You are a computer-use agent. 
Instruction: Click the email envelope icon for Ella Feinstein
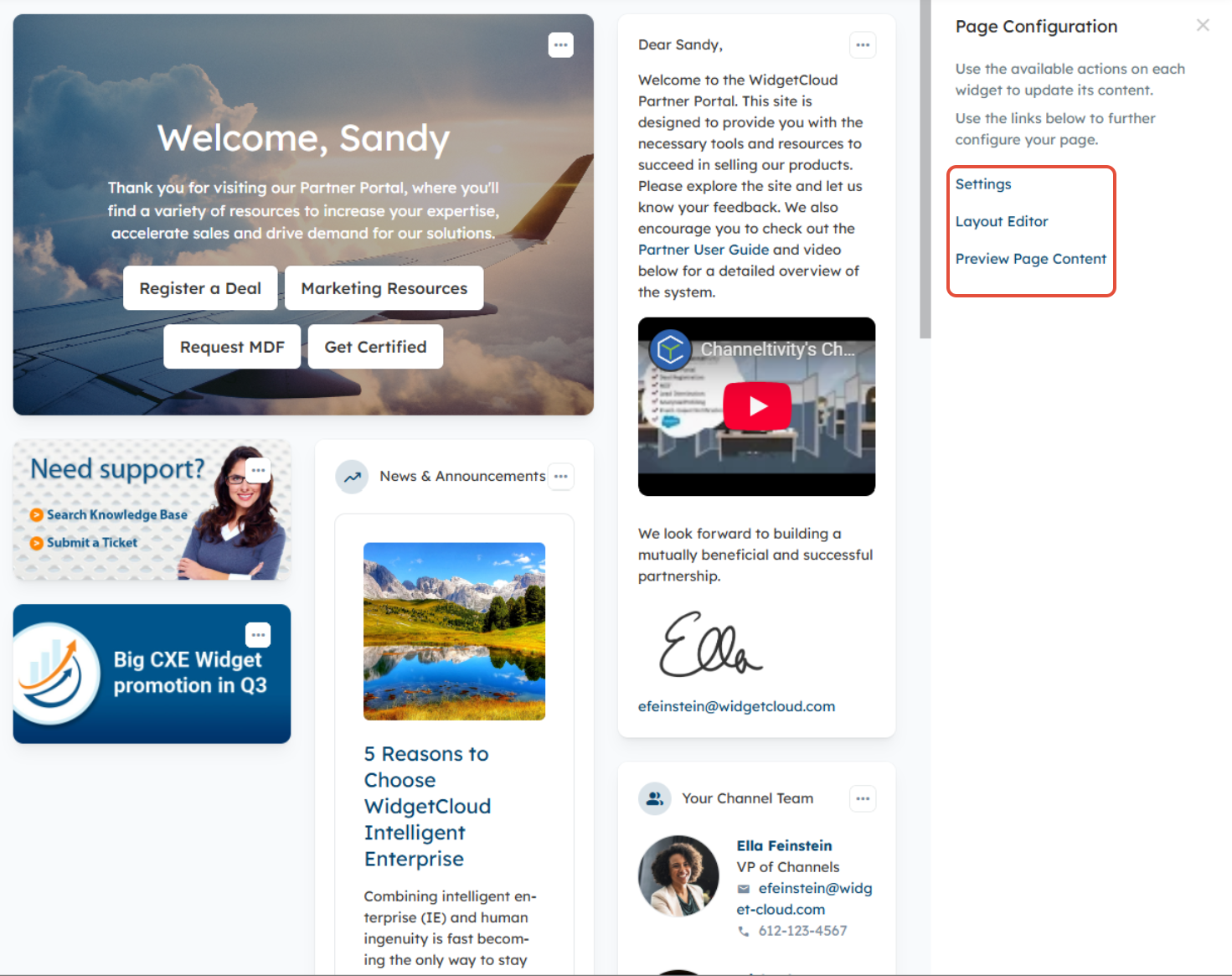744,889
